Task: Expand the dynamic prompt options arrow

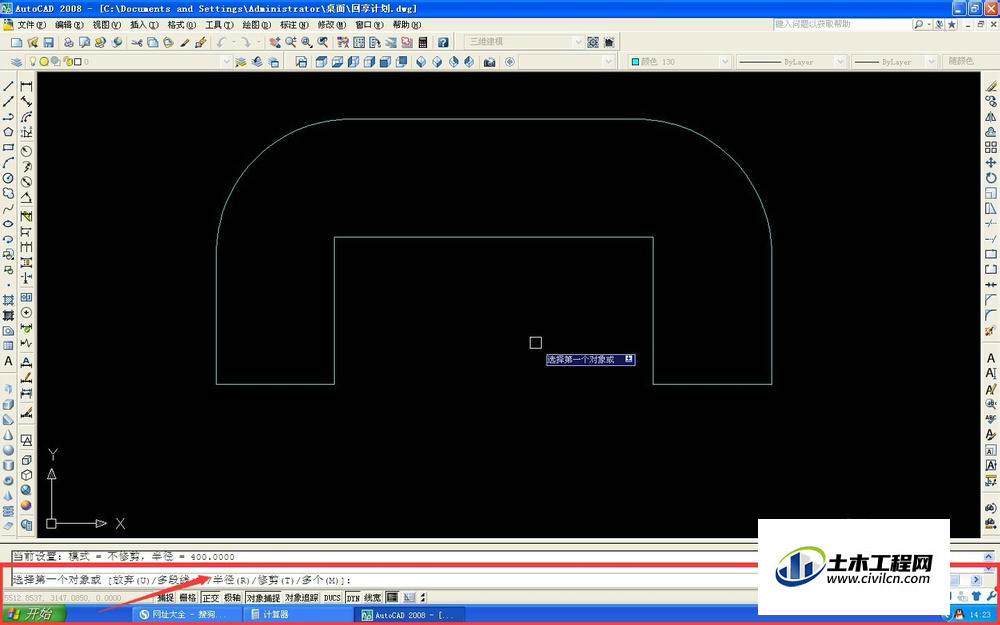Action: tap(629, 359)
